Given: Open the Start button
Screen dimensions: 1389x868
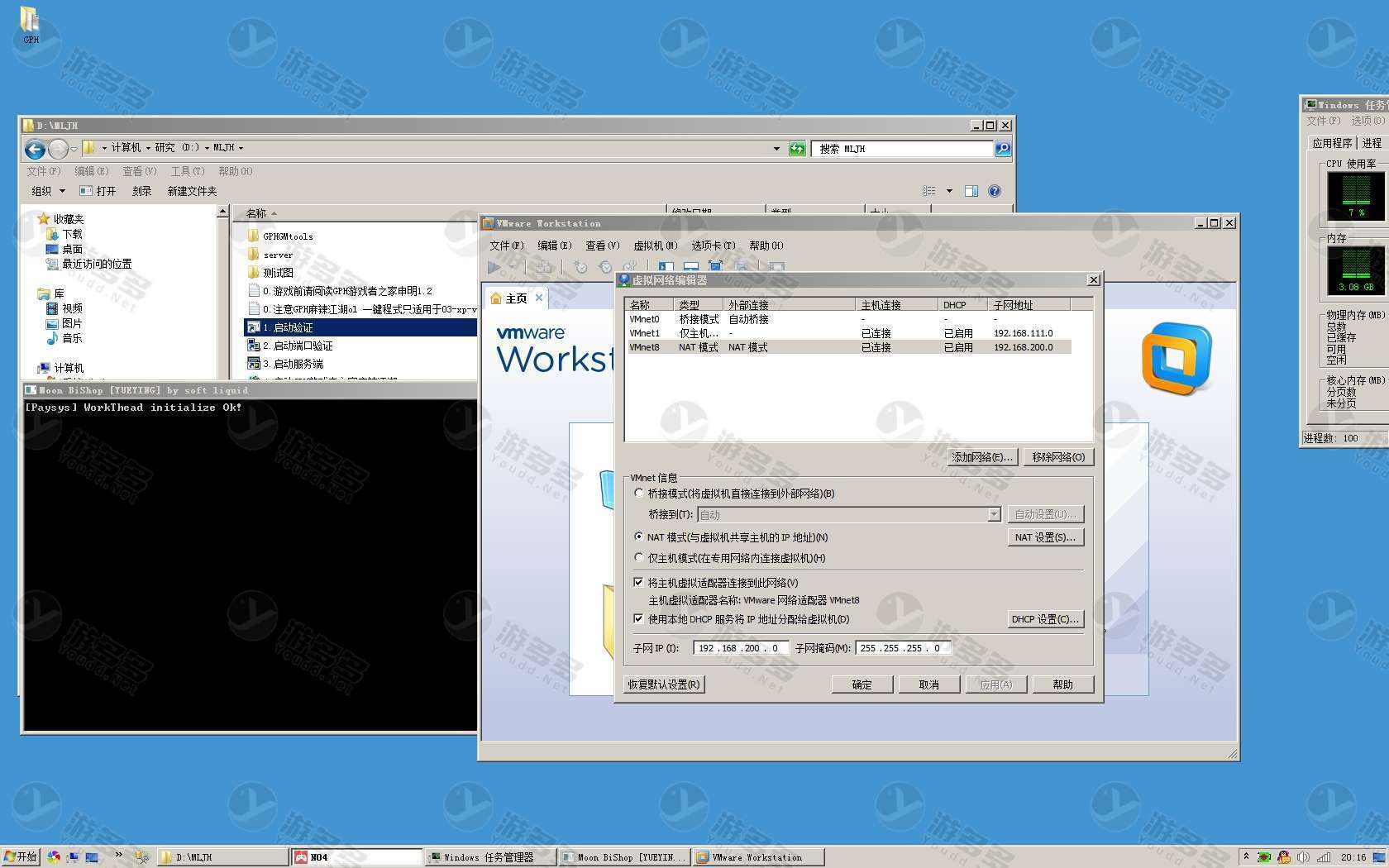Looking at the screenshot, I should [21, 857].
